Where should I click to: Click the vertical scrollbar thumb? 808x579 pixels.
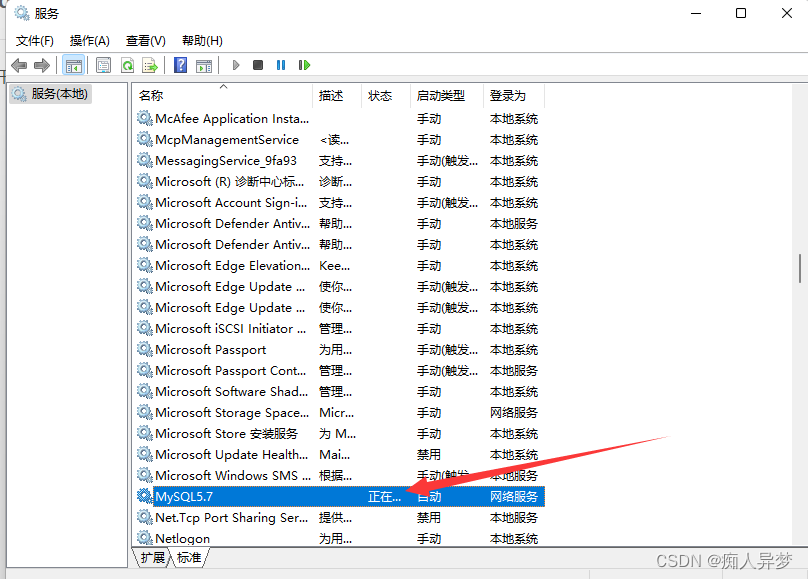800,268
